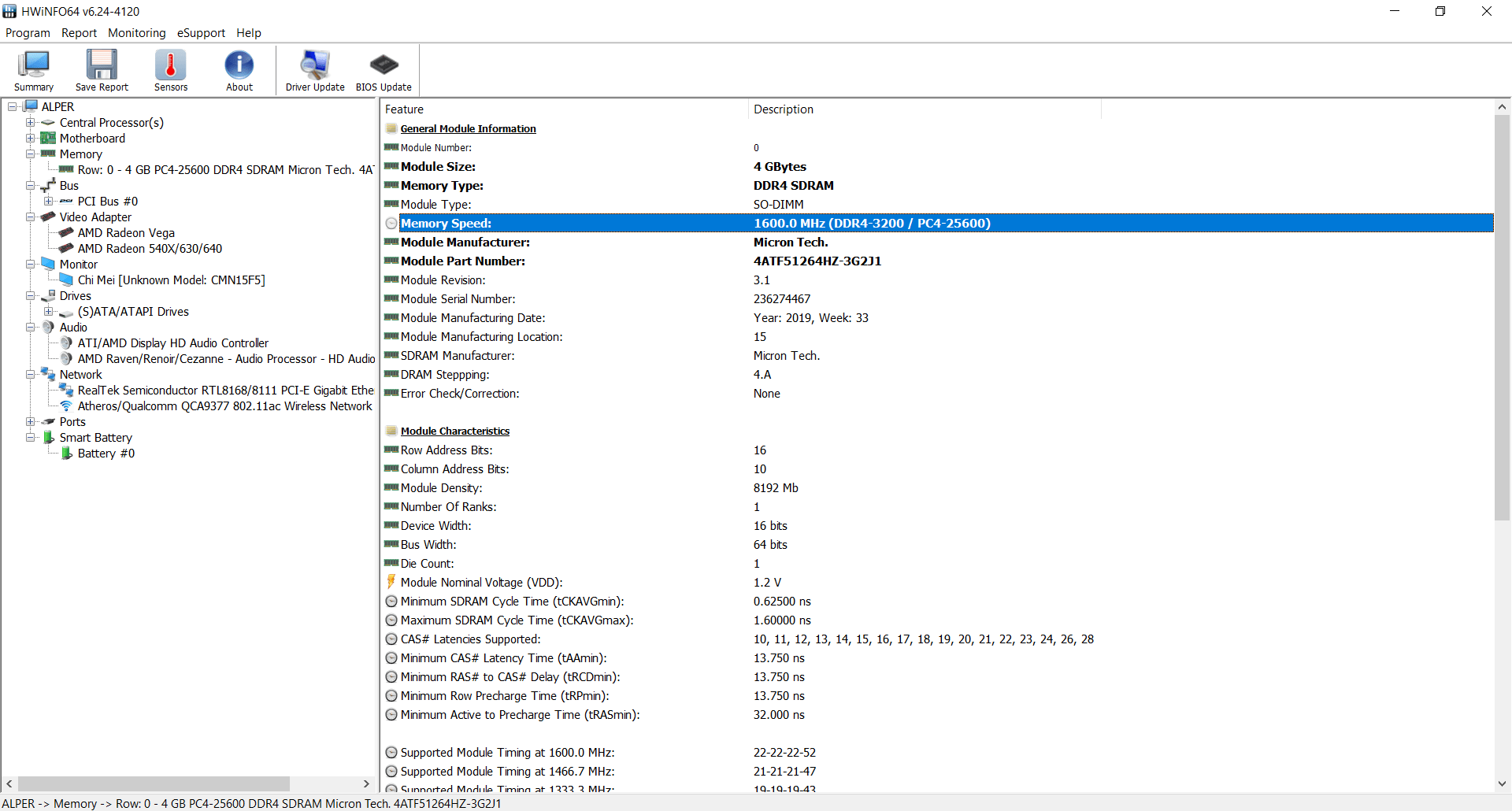Expand the Ports tree node
Viewport: 1512px width, 811px height.
[30, 422]
